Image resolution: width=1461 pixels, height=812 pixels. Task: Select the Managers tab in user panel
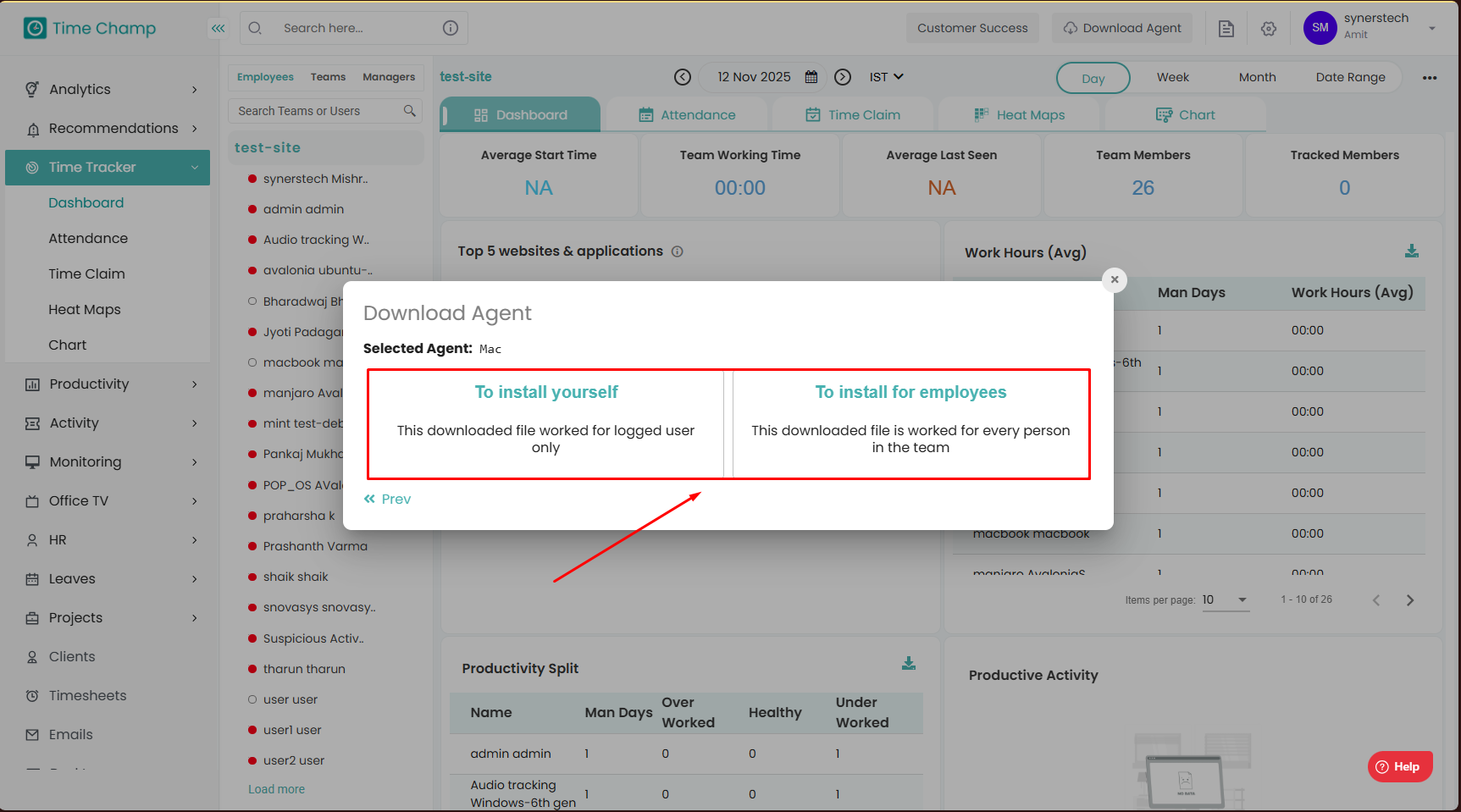click(x=389, y=77)
